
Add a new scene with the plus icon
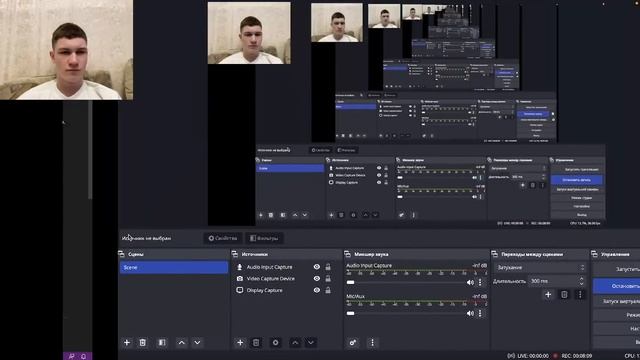tap(127, 342)
